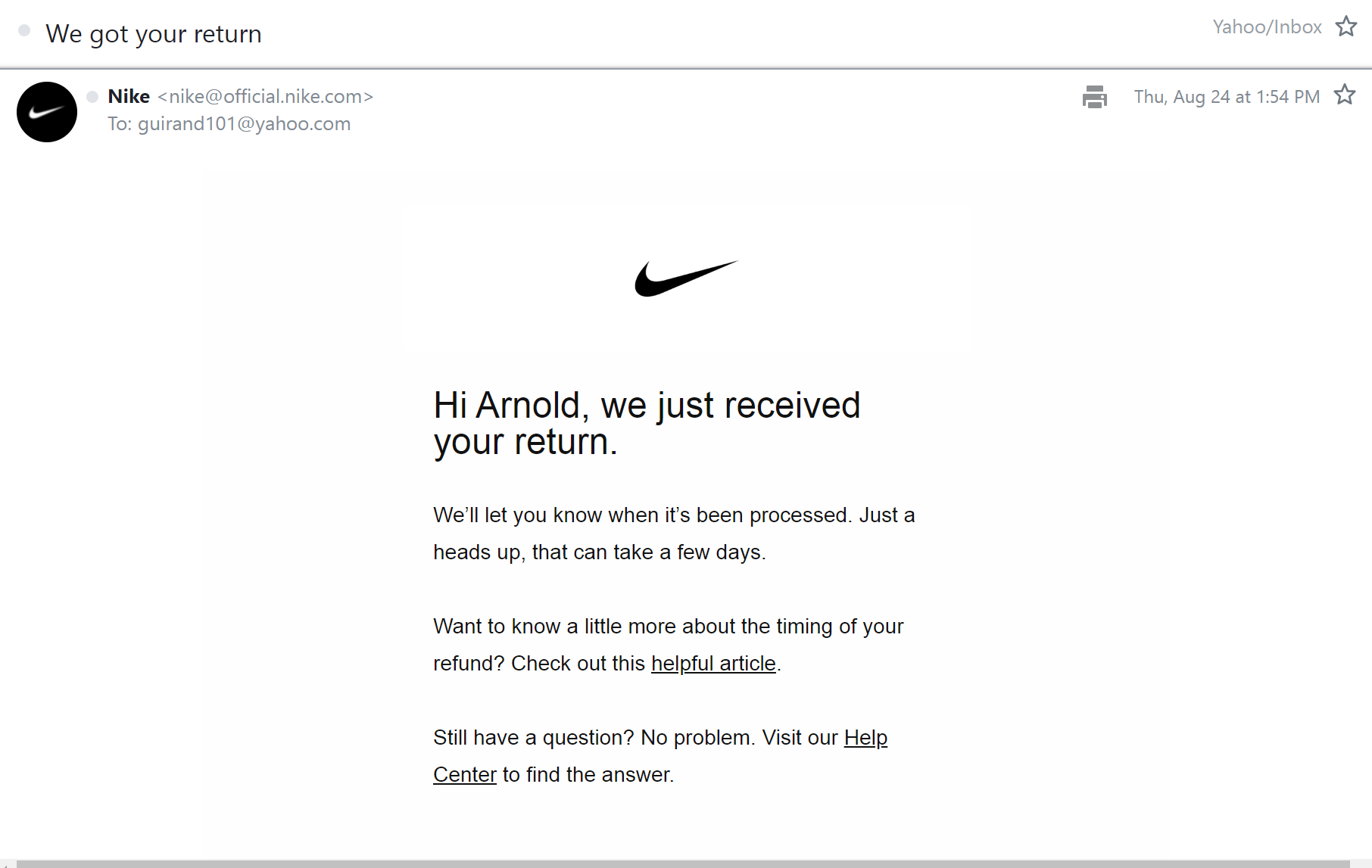This screenshot has height=868, width=1372.
Task: Select the nike@official.nike.com sender address
Action: pyautogui.click(x=265, y=97)
